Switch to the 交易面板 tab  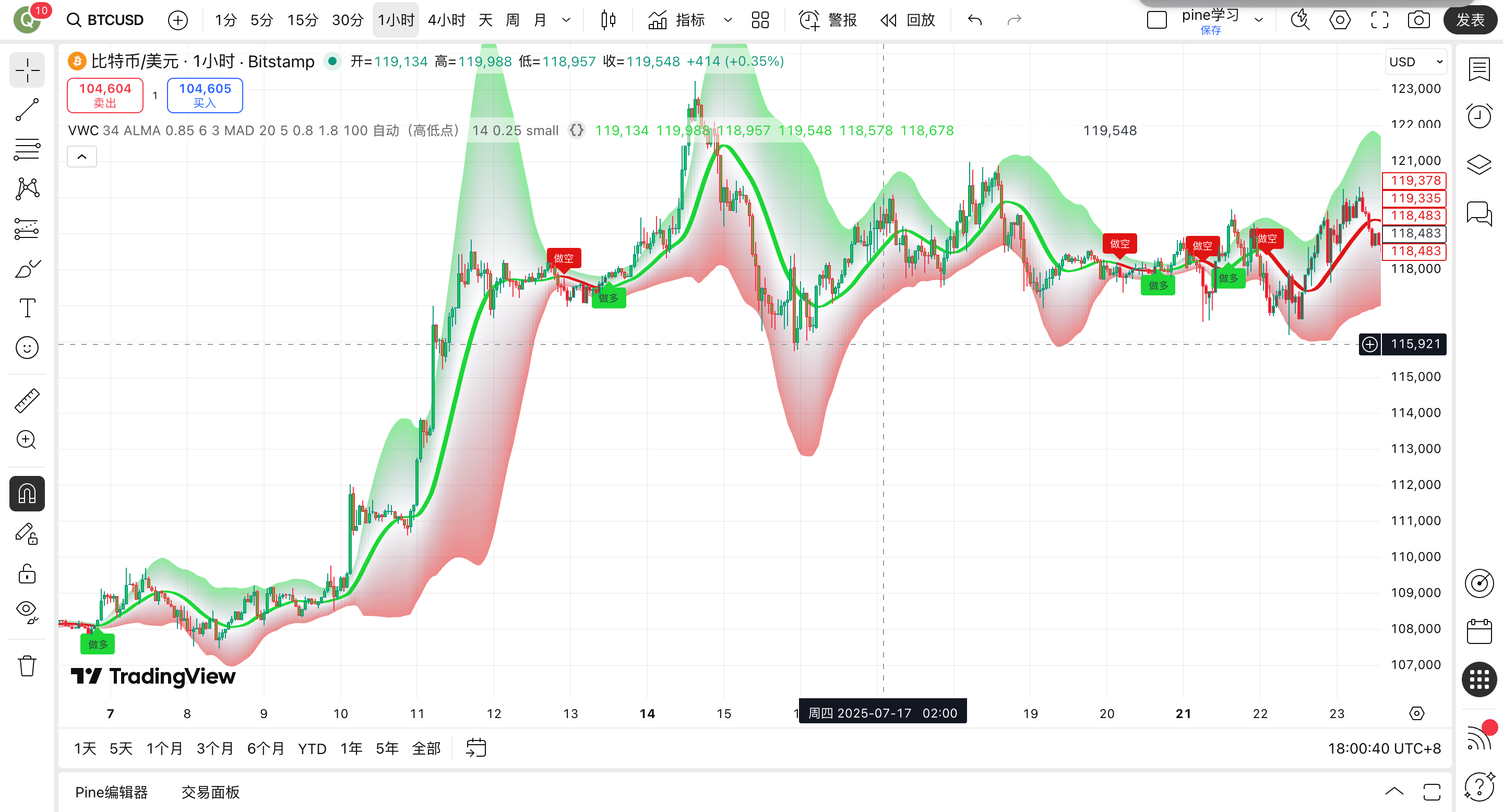point(210,792)
